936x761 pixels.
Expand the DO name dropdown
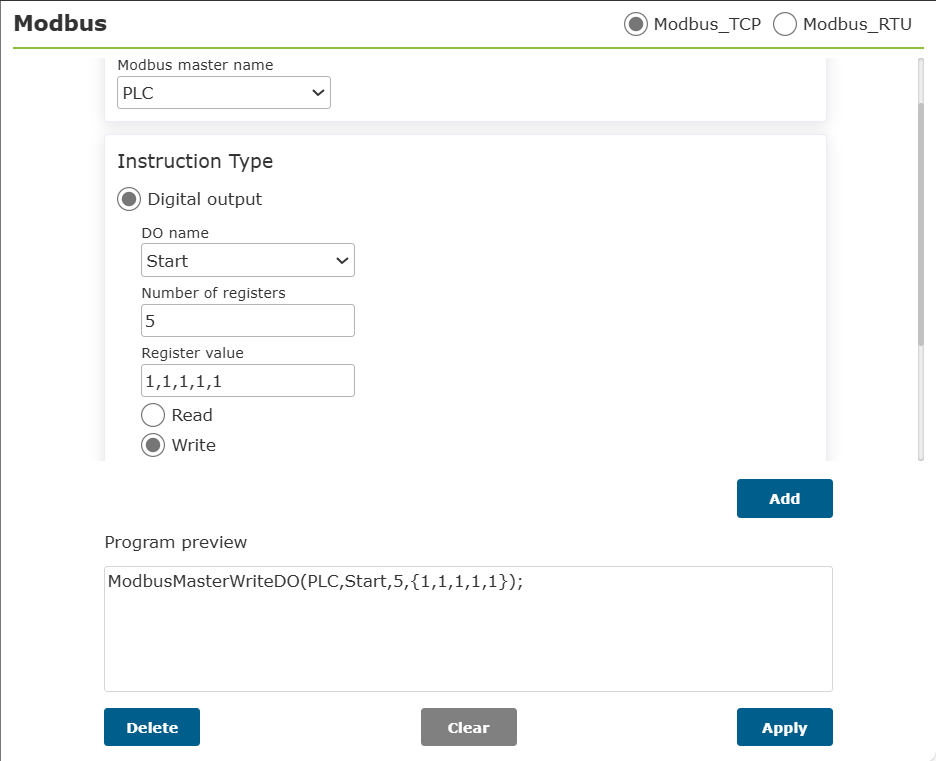click(248, 260)
